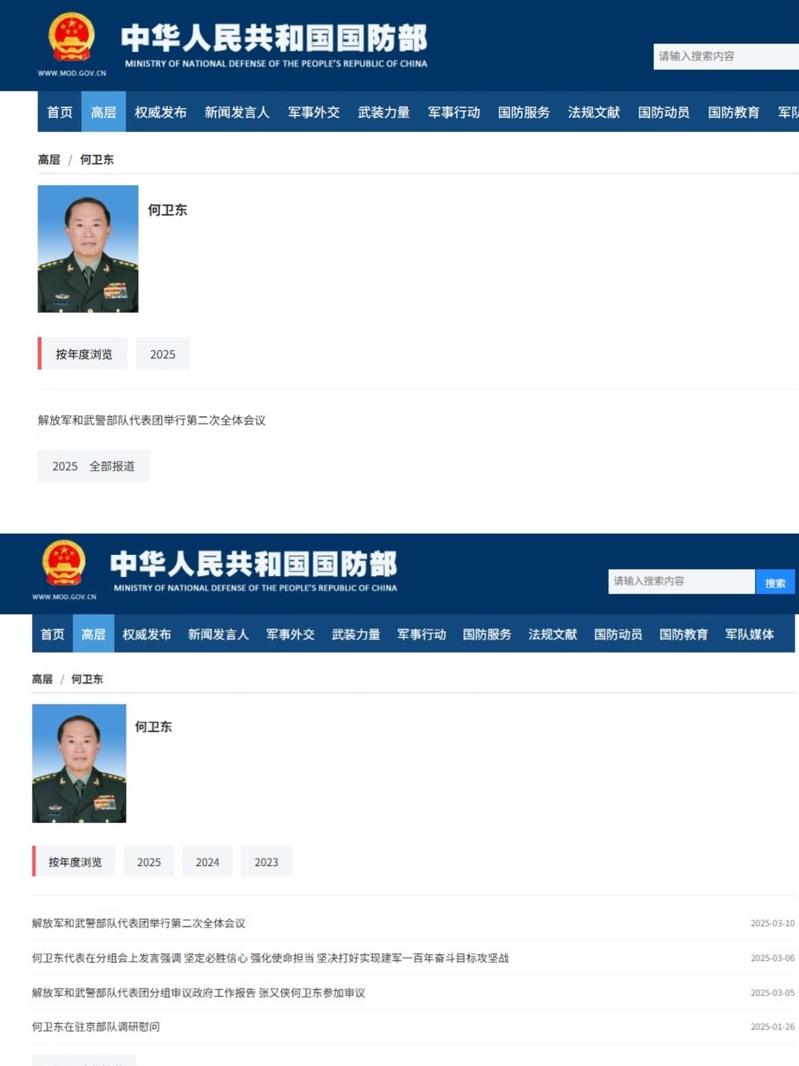
Task: Click the blue 搜索 search button
Action: [x=775, y=582]
